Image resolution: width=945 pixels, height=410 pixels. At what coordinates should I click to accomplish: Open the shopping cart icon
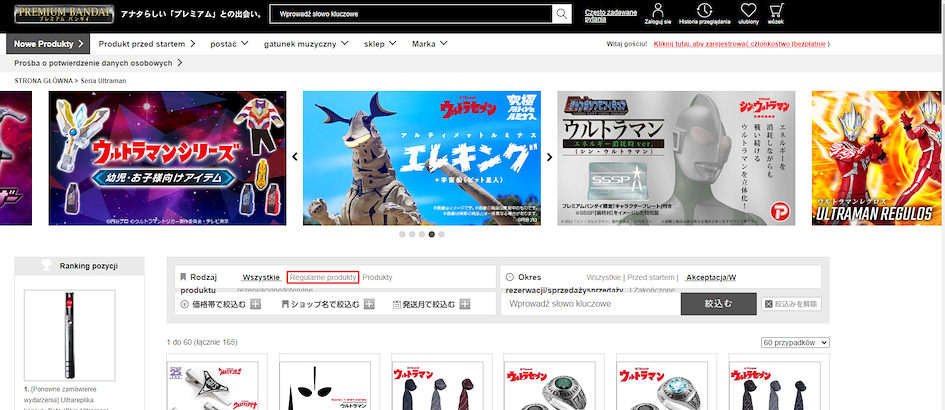click(776, 10)
